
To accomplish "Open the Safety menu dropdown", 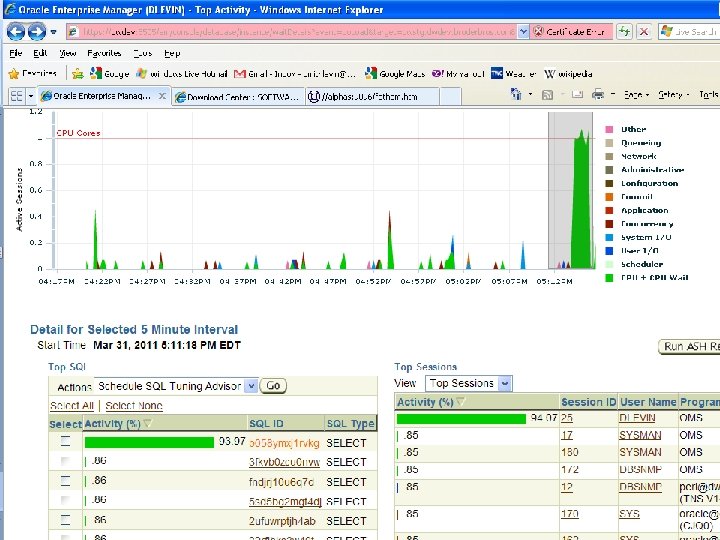I will 673,95.
